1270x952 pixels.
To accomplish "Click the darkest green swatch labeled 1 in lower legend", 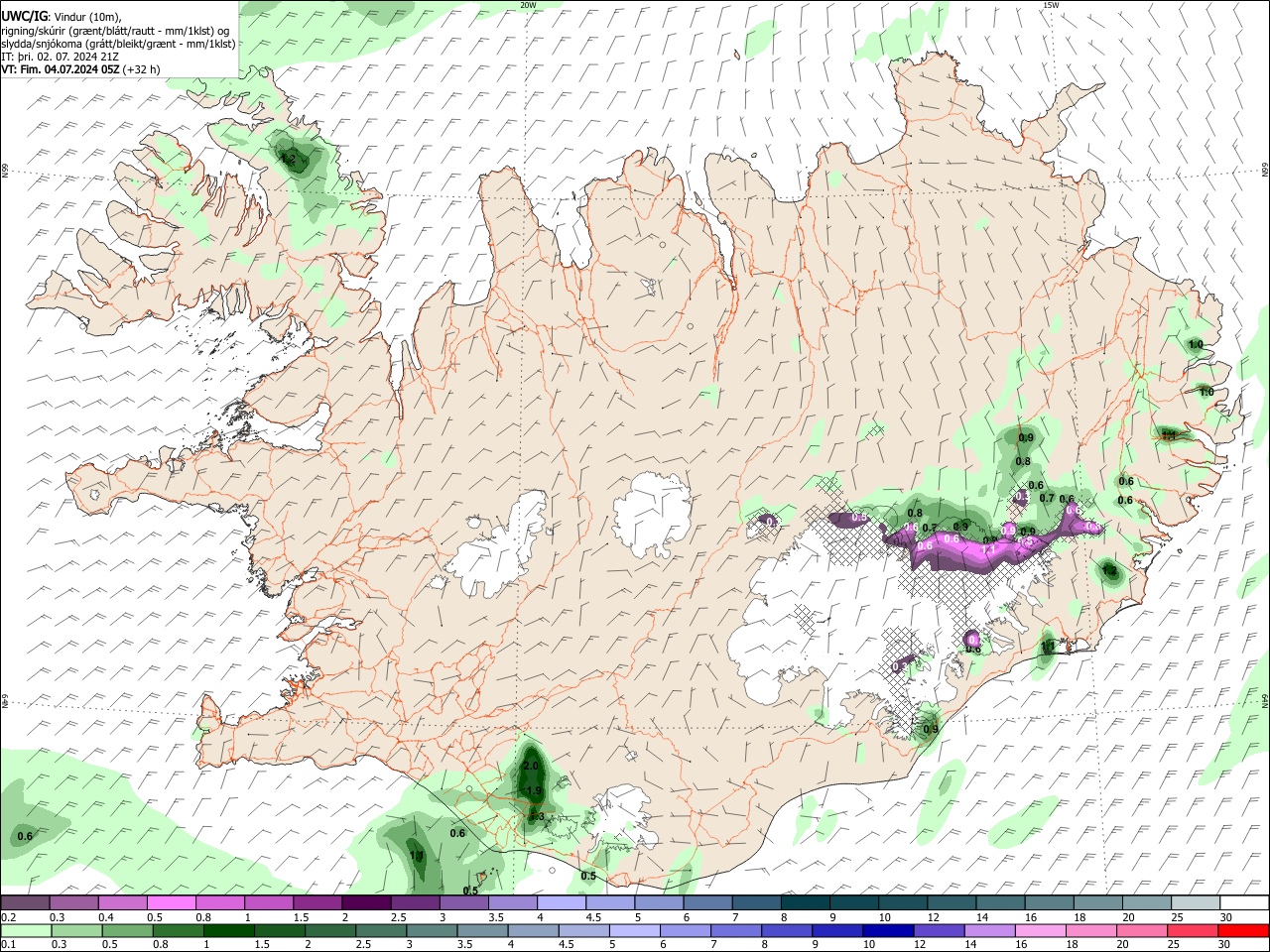I will 228,930.
